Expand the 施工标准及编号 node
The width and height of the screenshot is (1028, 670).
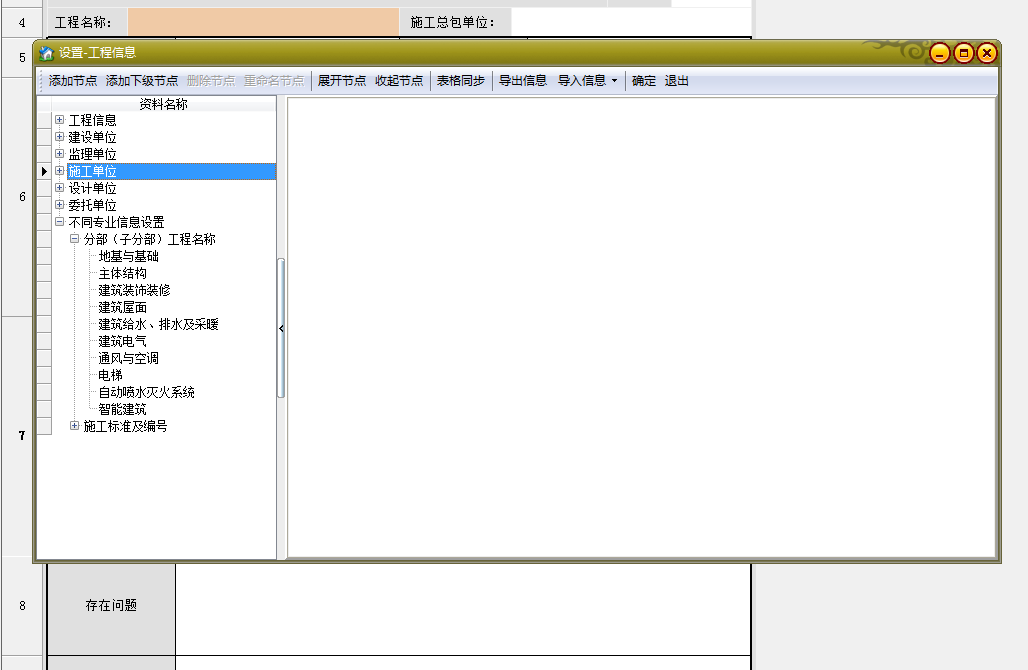(x=75, y=426)
